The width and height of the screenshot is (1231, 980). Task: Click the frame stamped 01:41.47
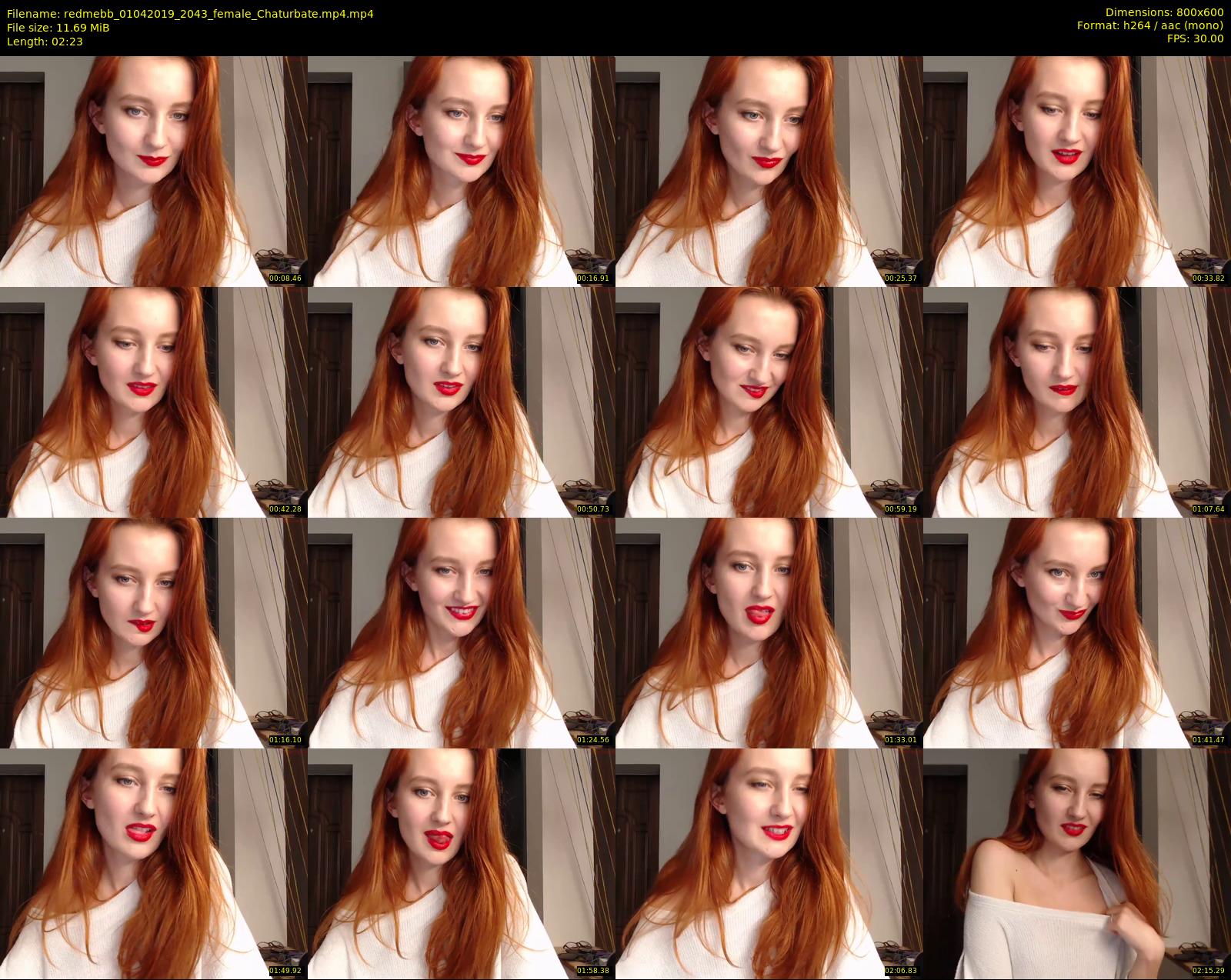click(x=1077, y=632)
